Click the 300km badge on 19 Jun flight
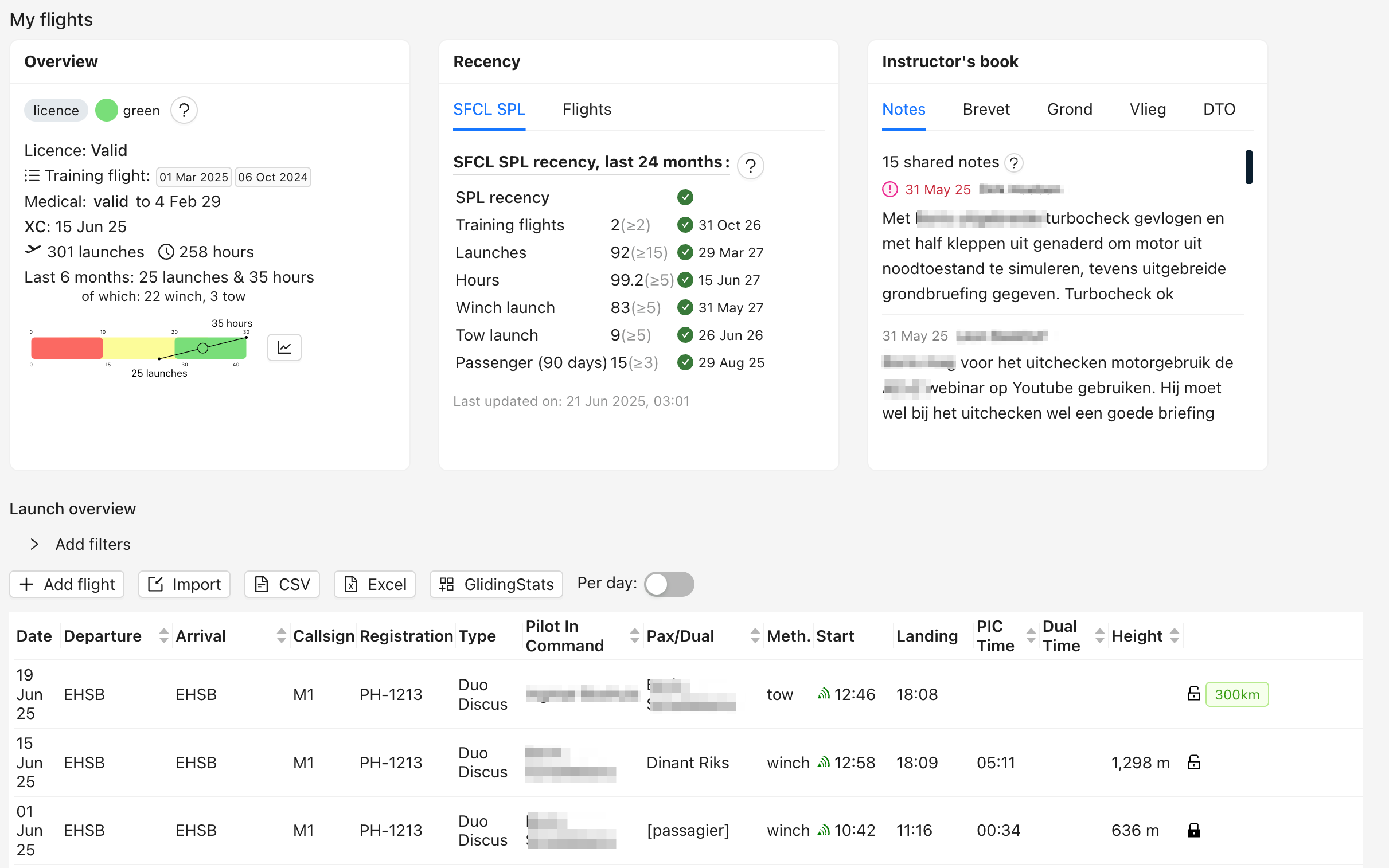This screenshot has width=1389, height=868. click(x=1237, y=694)
